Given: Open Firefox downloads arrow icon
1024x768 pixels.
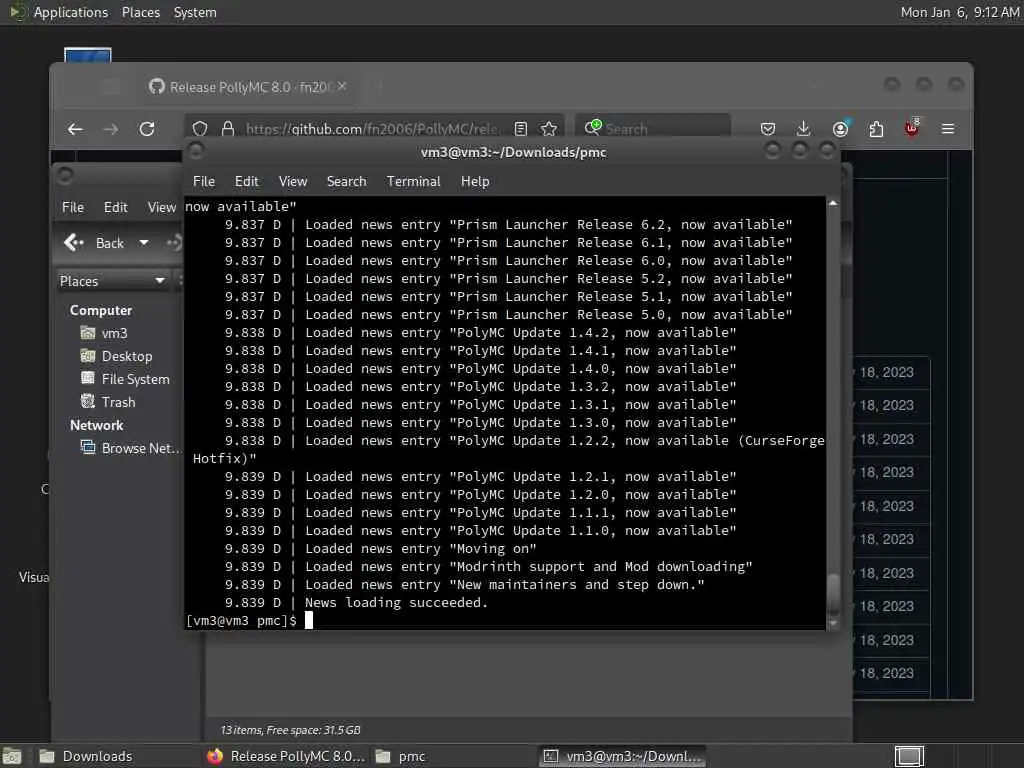Looking at the screenshot, I should (x=804, y=129).
